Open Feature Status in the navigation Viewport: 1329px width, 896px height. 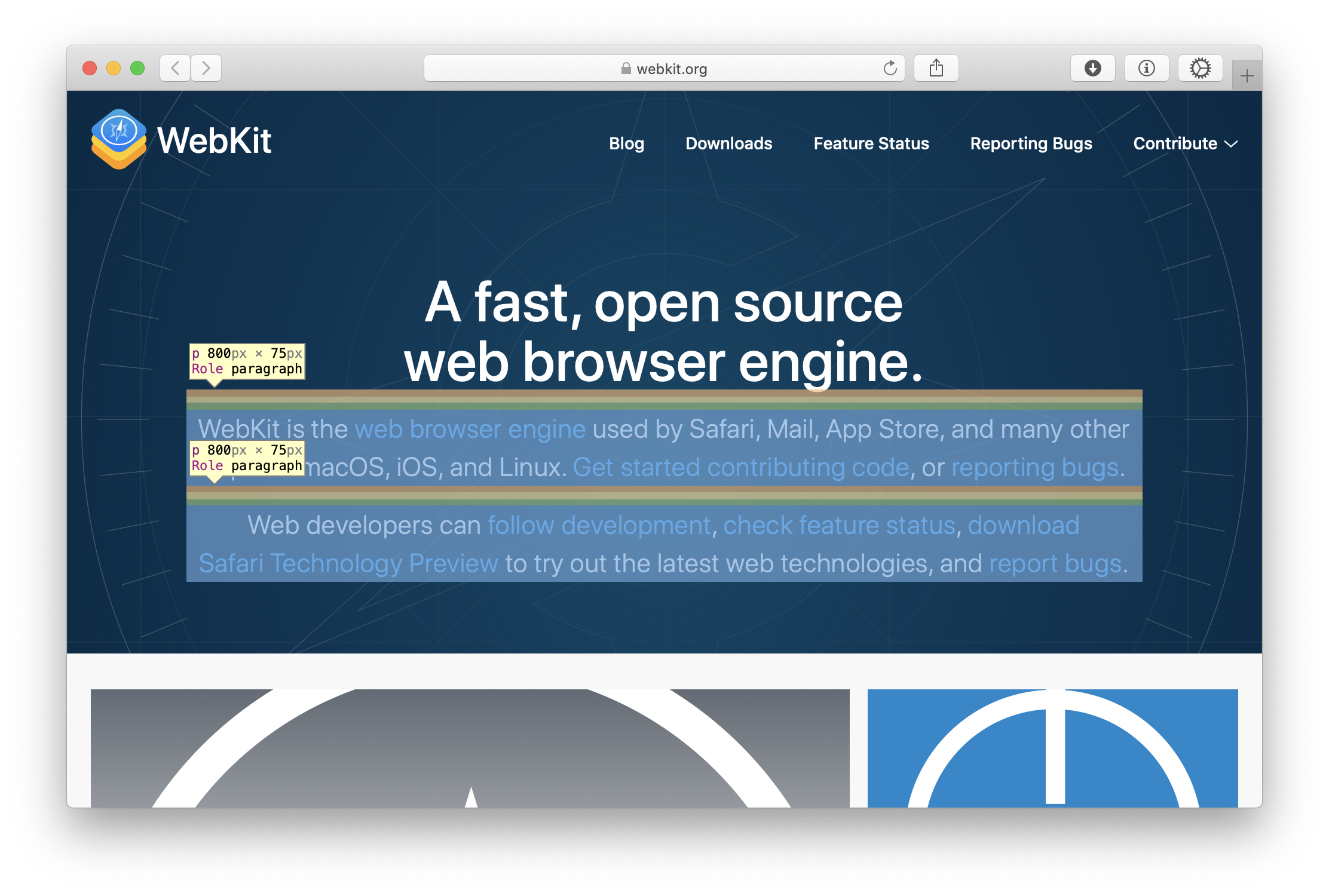point(871,143)
